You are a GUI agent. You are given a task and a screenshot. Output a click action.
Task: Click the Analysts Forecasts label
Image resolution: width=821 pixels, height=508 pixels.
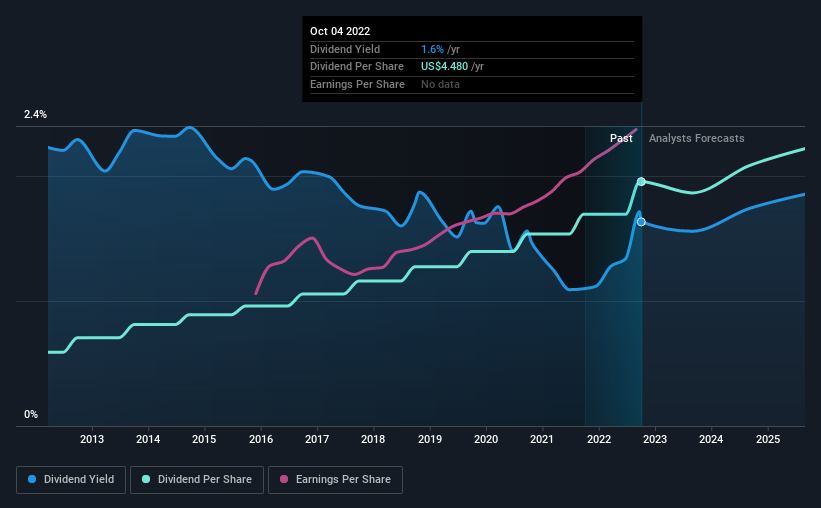pyautogui.click(x=696, y=138)
